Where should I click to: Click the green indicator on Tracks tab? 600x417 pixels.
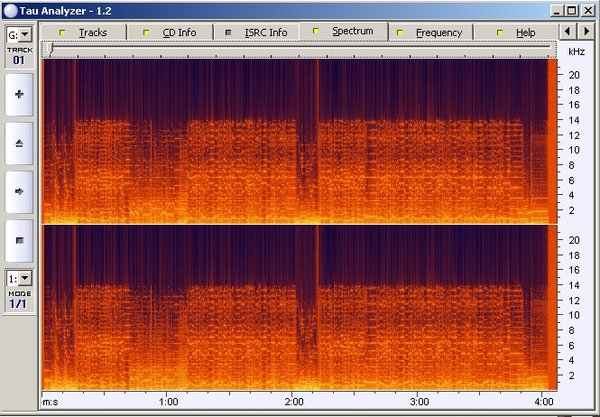62,33
